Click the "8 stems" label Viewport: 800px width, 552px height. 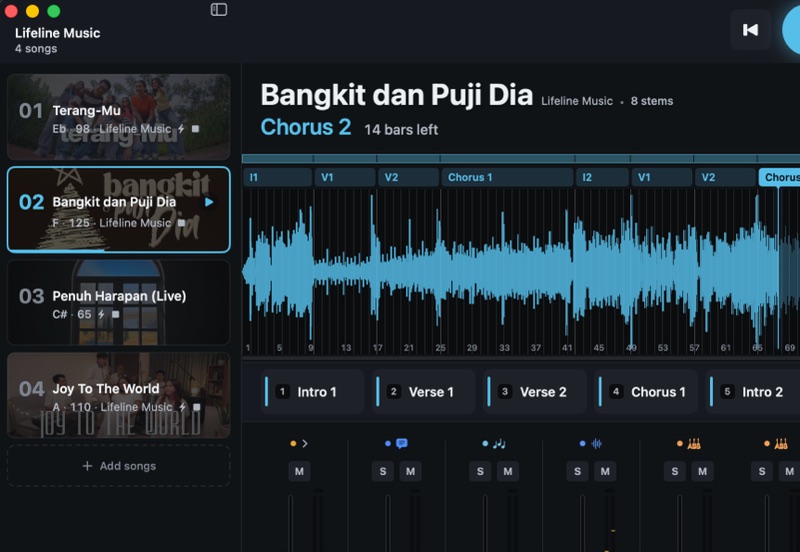(652, 101)
